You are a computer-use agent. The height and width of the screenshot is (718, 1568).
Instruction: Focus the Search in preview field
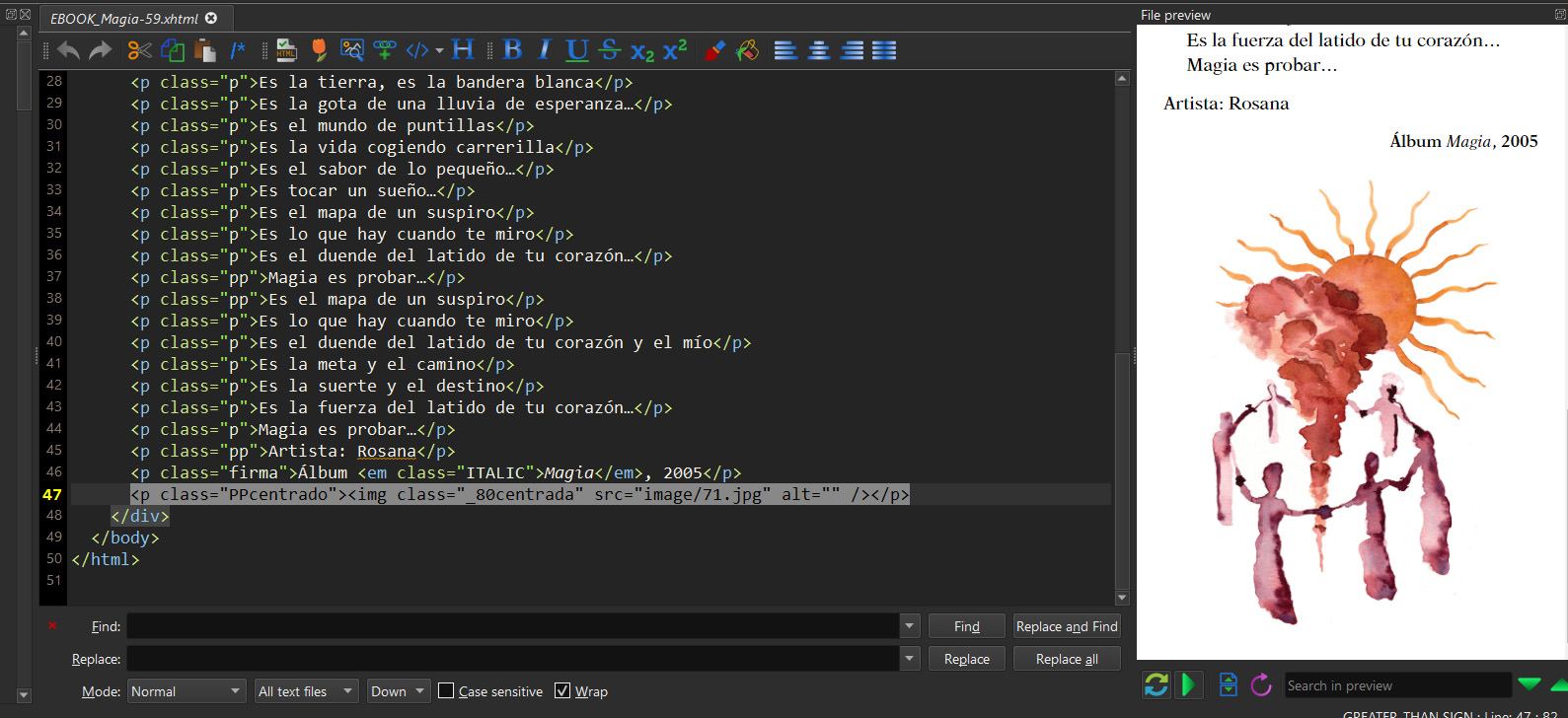(1397, 685)
